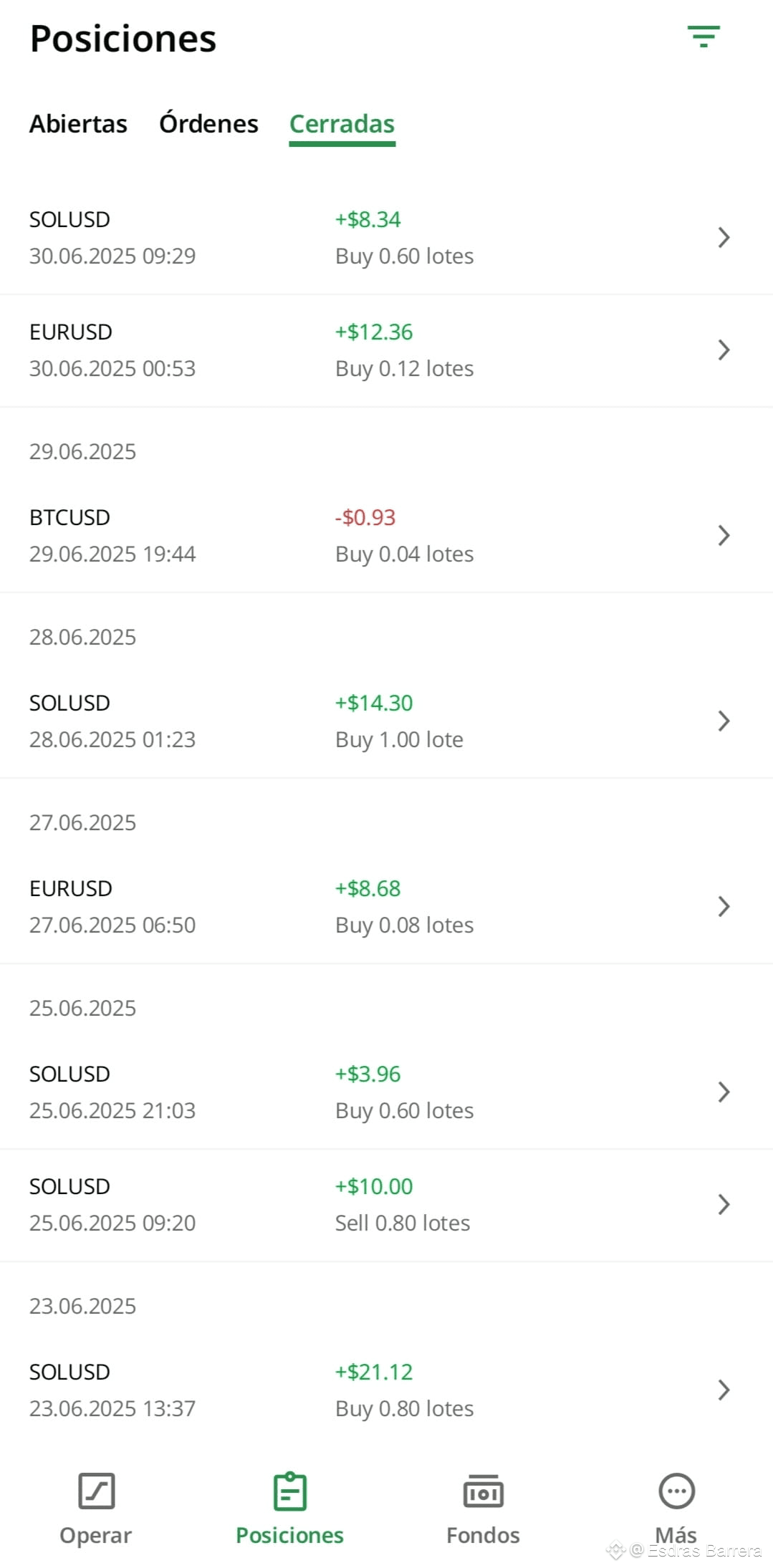Open the filter icon beside Posiciones
The image size is (773, 1568).
pyautogui.click(x=704, y=37)
